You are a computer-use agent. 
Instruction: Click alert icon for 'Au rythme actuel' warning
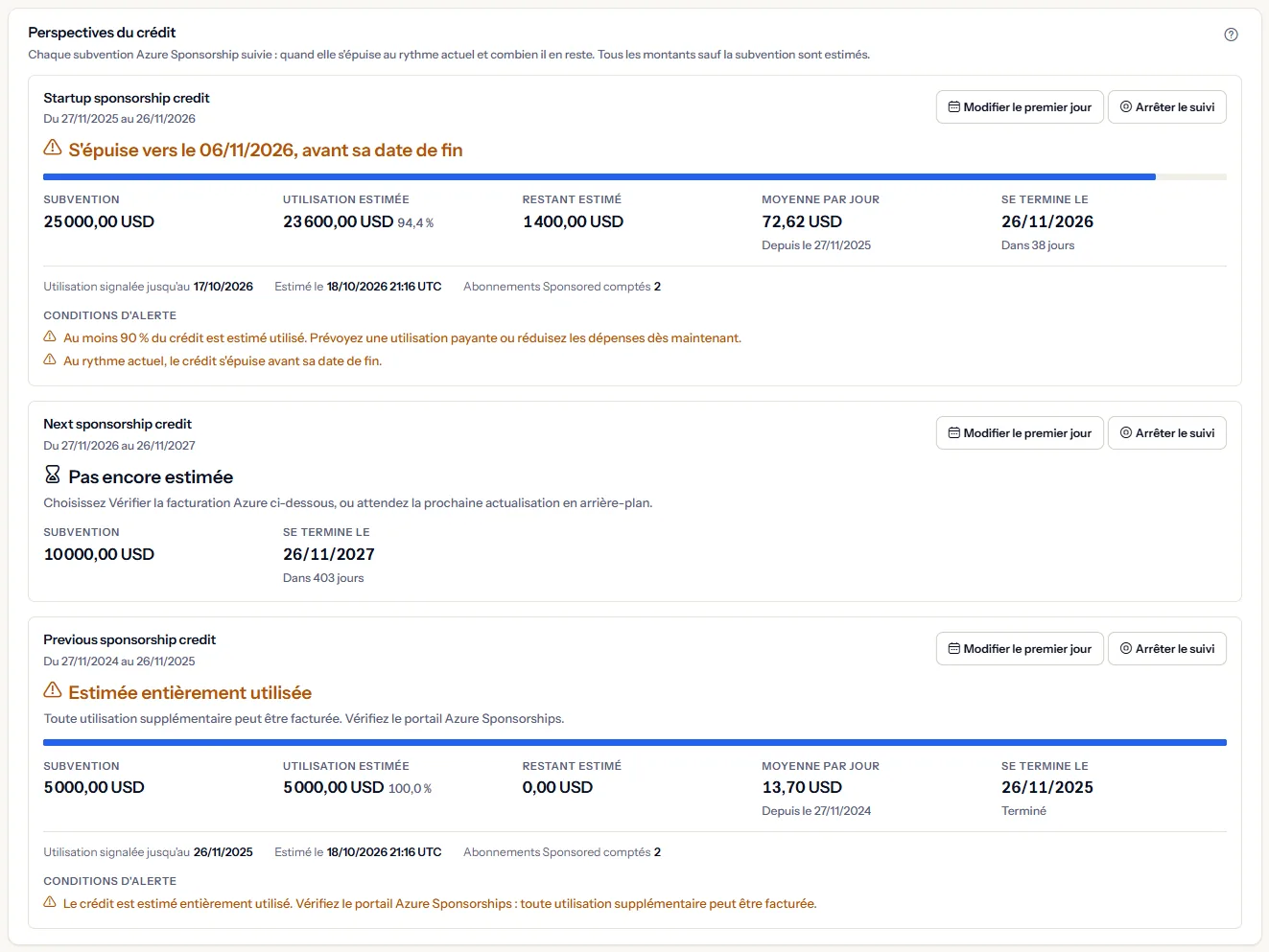(x=50, y=360)
